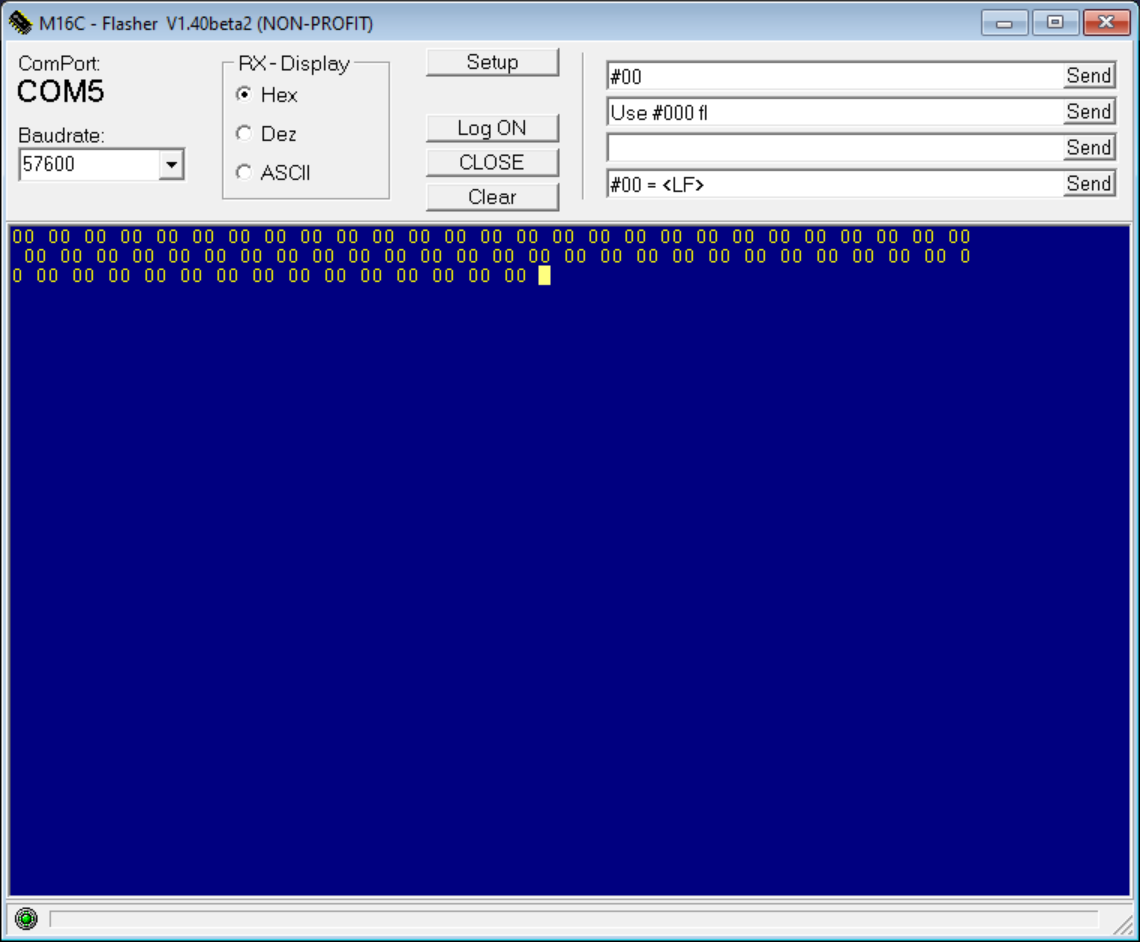The height and width of the screenshot is (942, 1140).
Task: Click the empty third transmit input field
Action: pyautogui.click(x=834, y=148)
